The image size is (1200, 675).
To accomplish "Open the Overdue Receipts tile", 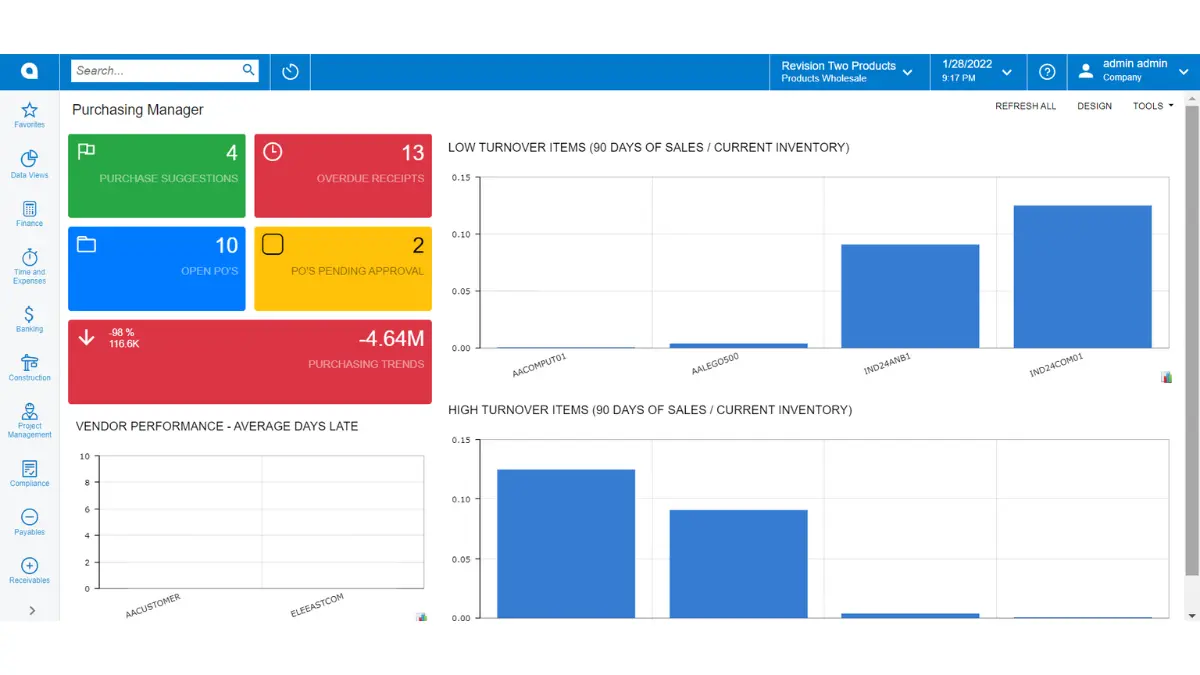I will coord(343,176).
